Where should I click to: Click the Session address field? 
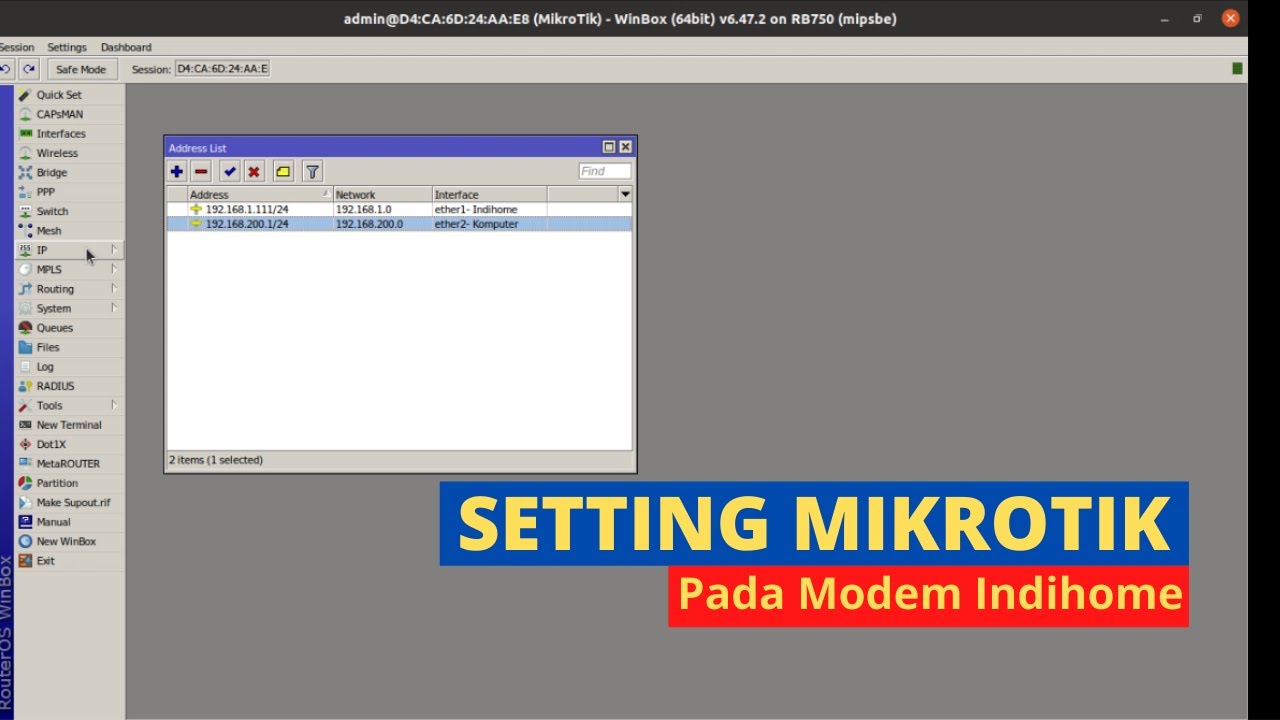pyautogui.click(x=222, y=69)
